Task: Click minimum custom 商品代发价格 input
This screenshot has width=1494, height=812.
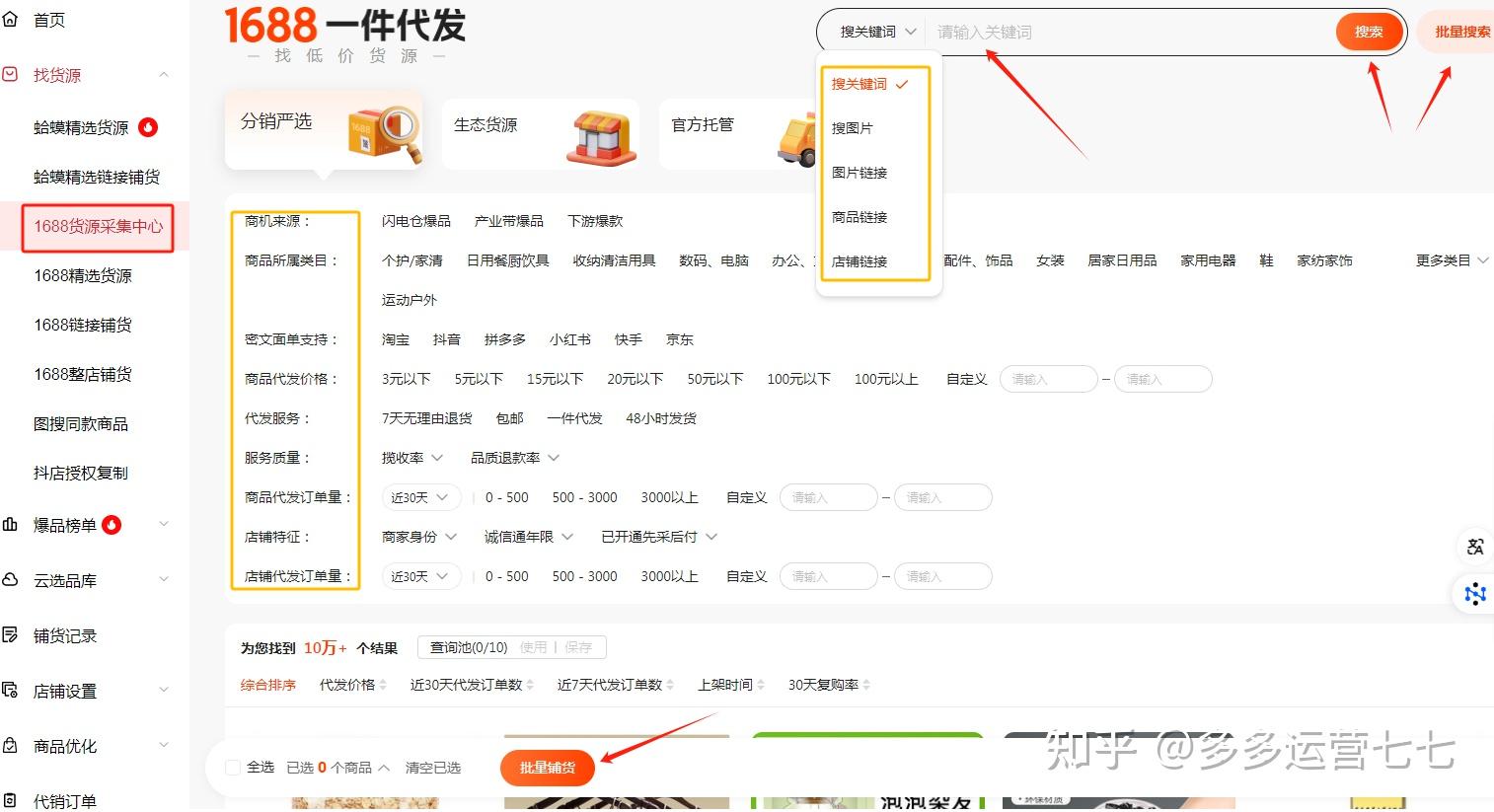Action: (1049, 379)
